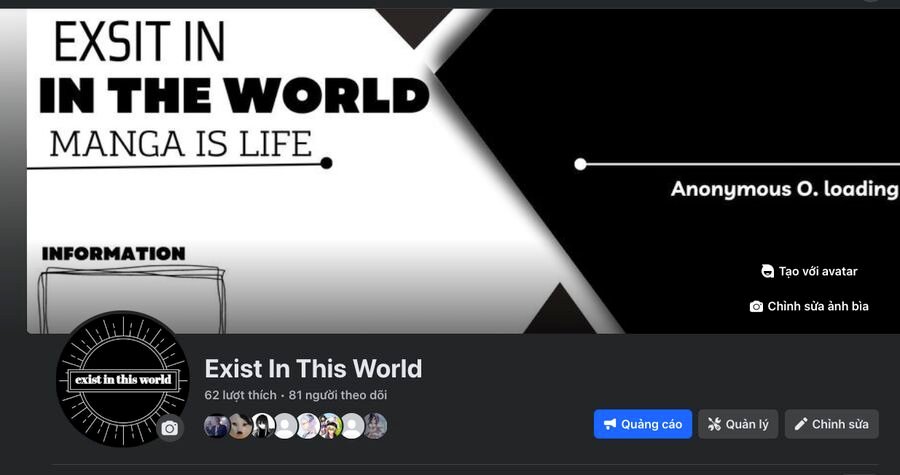Click the seventh follower avatar, default silhouette
The height and width of the screenshot is (475, 900).
(352, 426)
